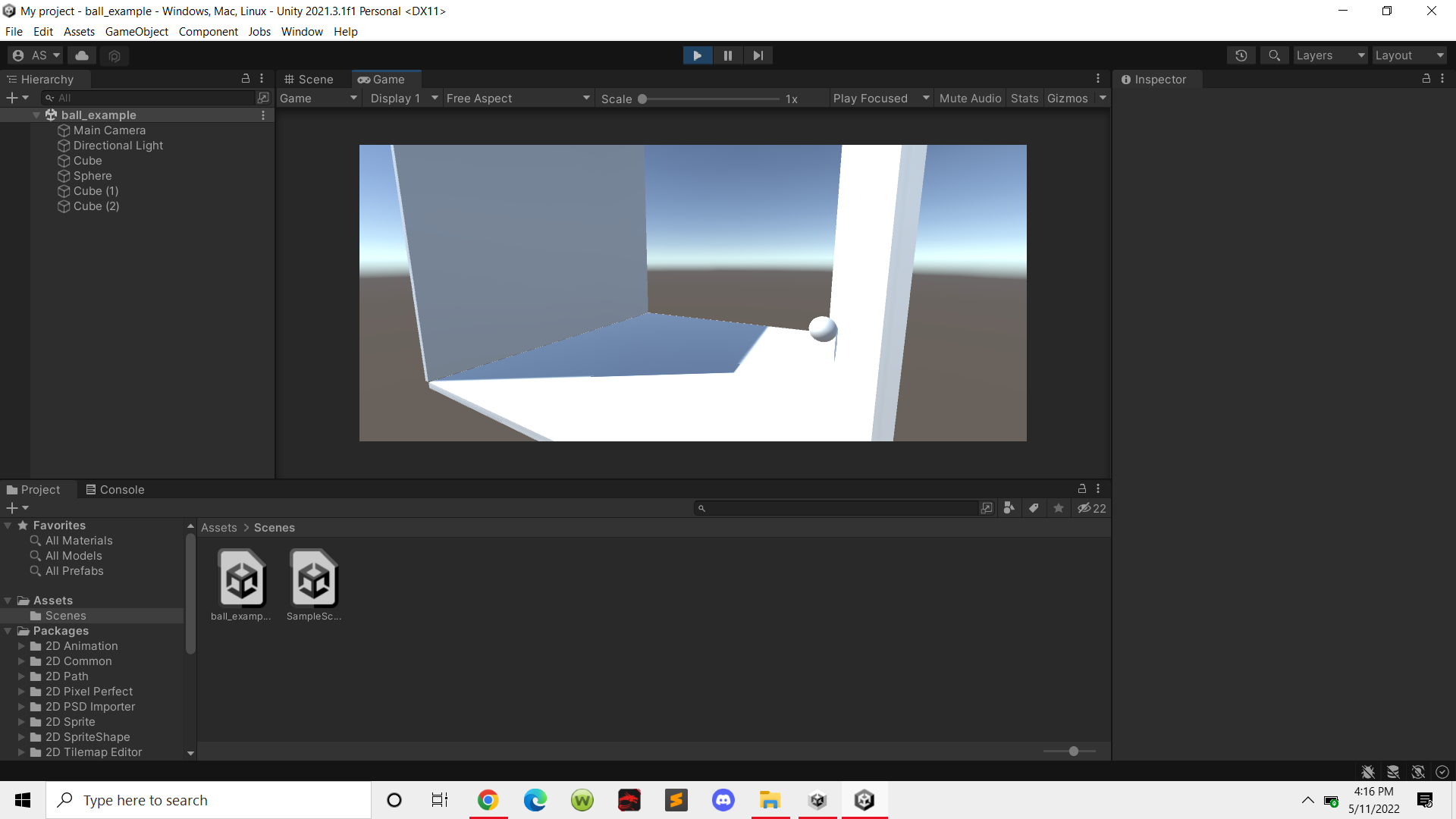Lock the Inspector panel
The height and width of the screenshot is (819, 1456).
1426,79
